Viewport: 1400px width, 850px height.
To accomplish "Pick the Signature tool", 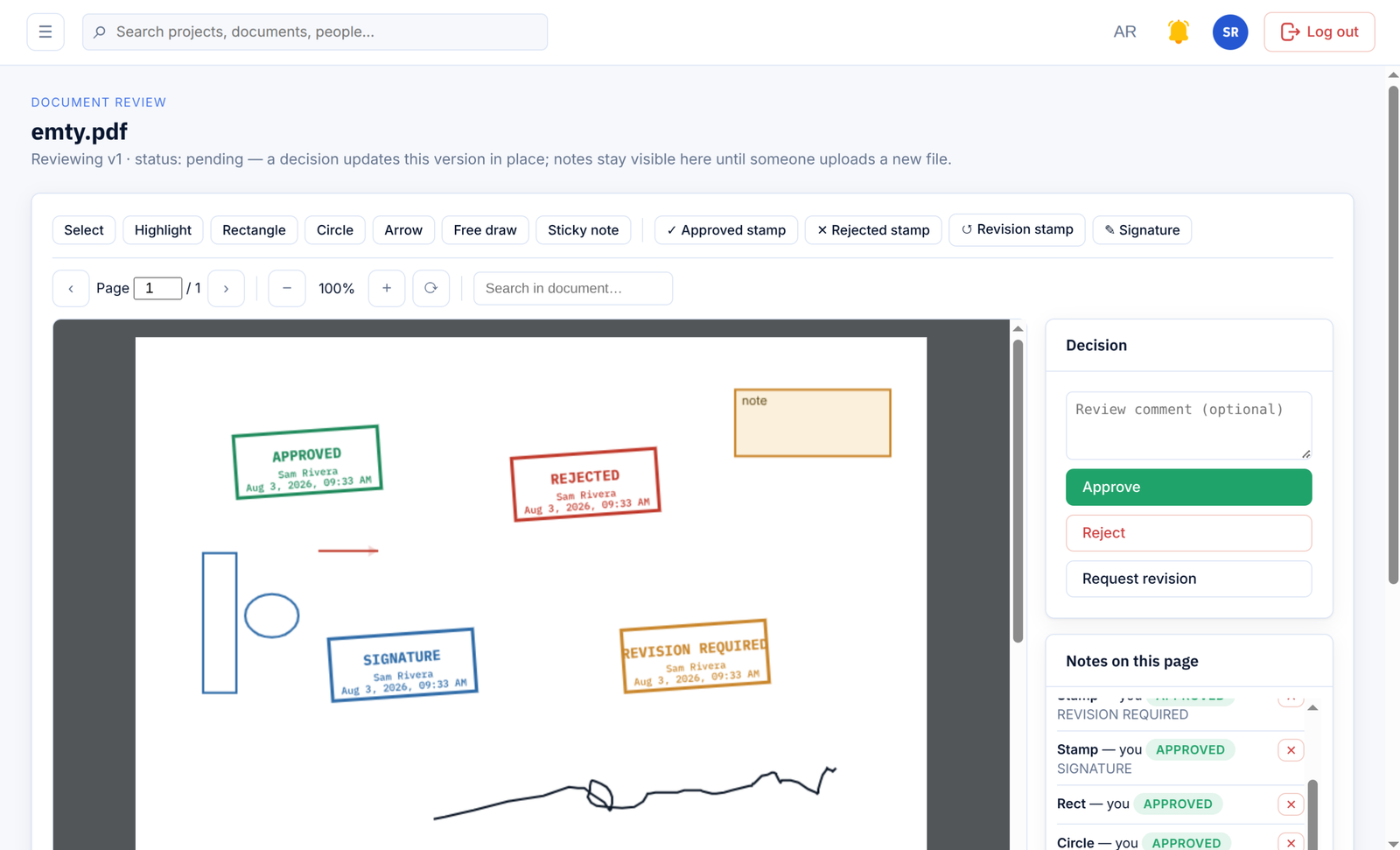I will (x=1142, y=230).
